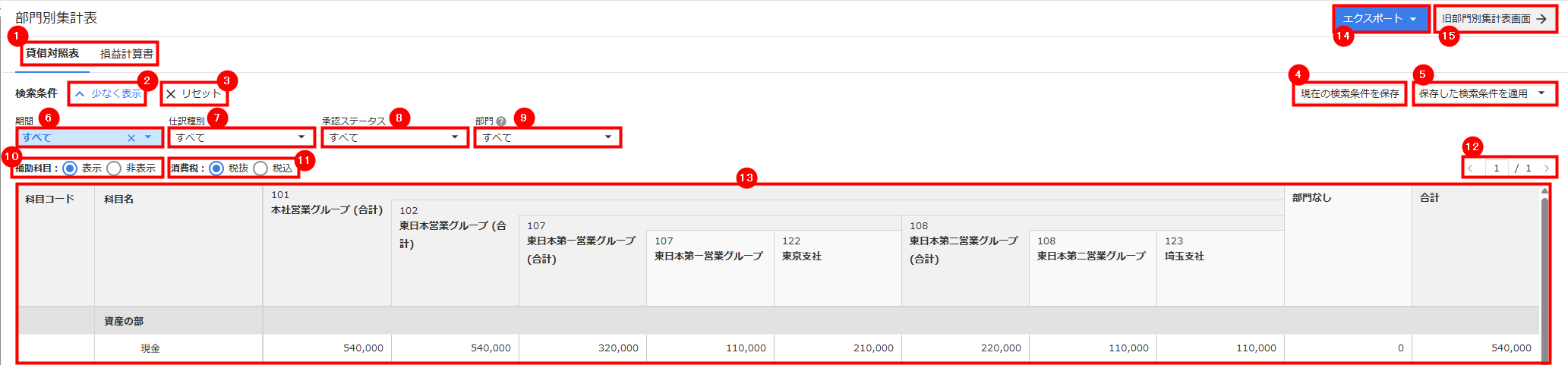This screenshot has height=365, width=1568.
Task: Select the 貸借対照表 tab
Action: (52, 54)
